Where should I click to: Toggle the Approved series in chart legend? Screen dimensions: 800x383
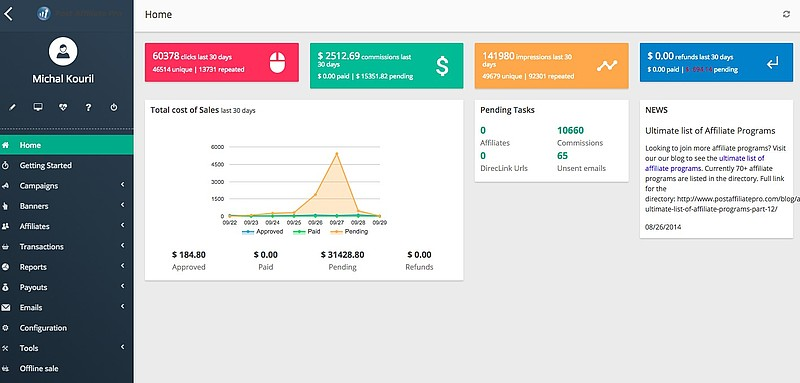(262, 231)
